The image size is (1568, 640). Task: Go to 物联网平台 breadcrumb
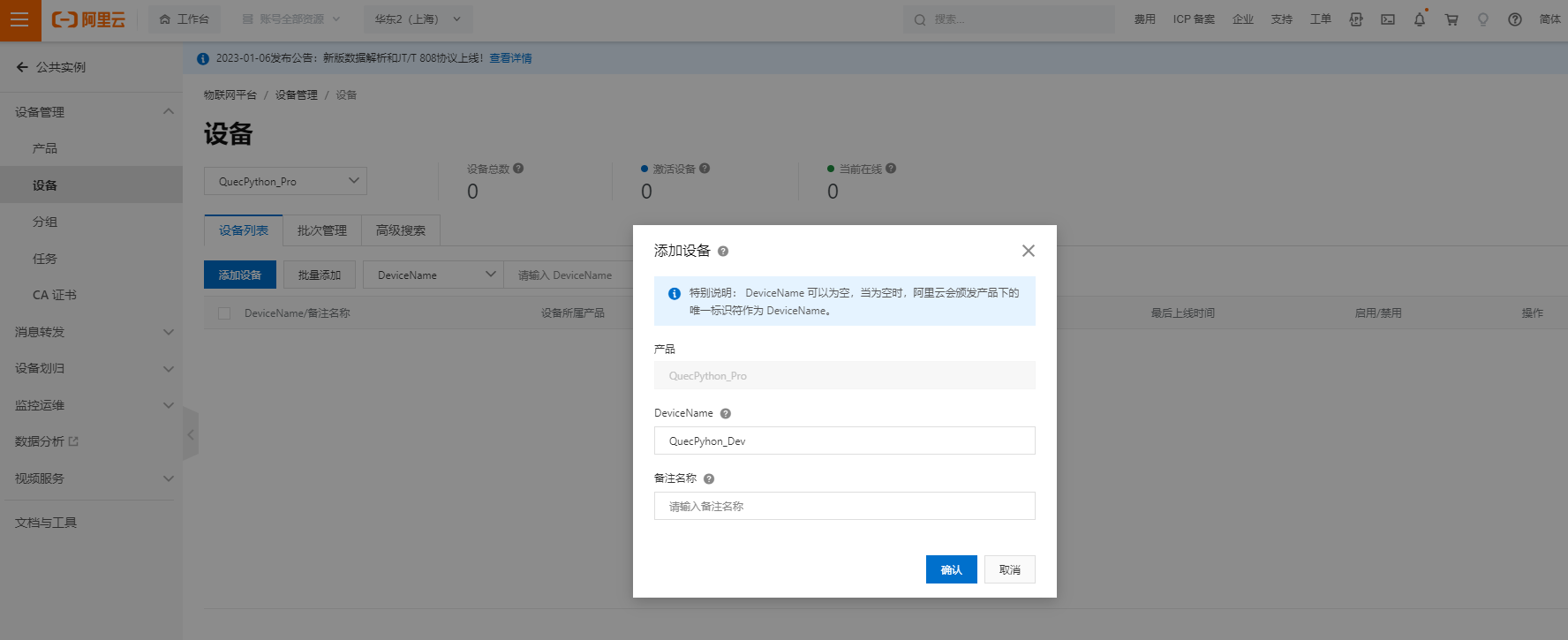pyautogui.click(x=230, y=94)
